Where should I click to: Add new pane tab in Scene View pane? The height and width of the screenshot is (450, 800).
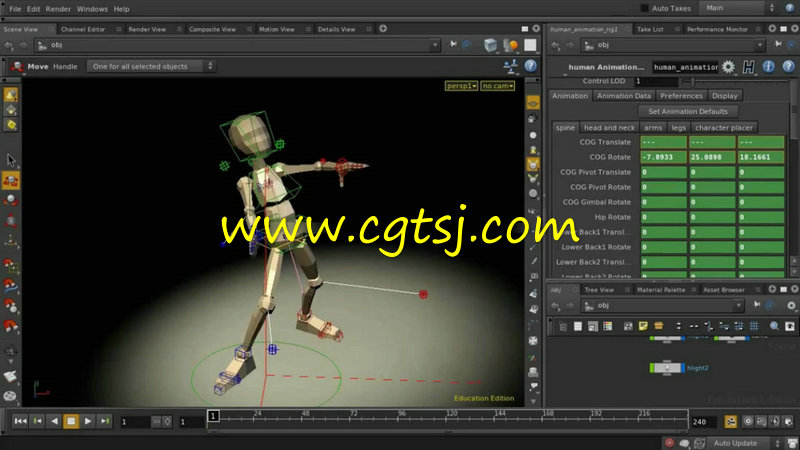tap(383, 29)
